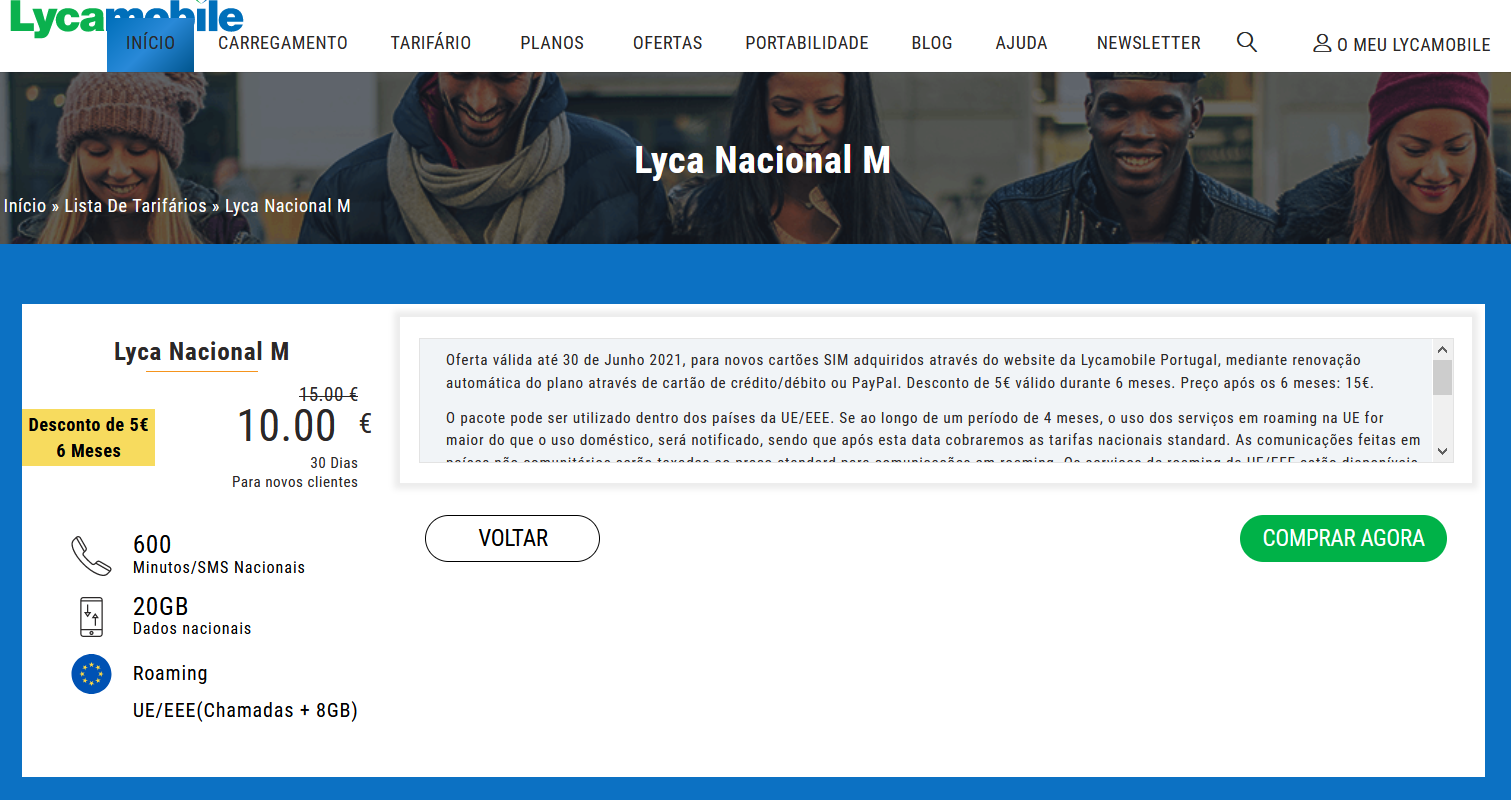This screenshot has height=800, width=1511.
Task: Click the Roaming label text
Action: click(170, 673)
